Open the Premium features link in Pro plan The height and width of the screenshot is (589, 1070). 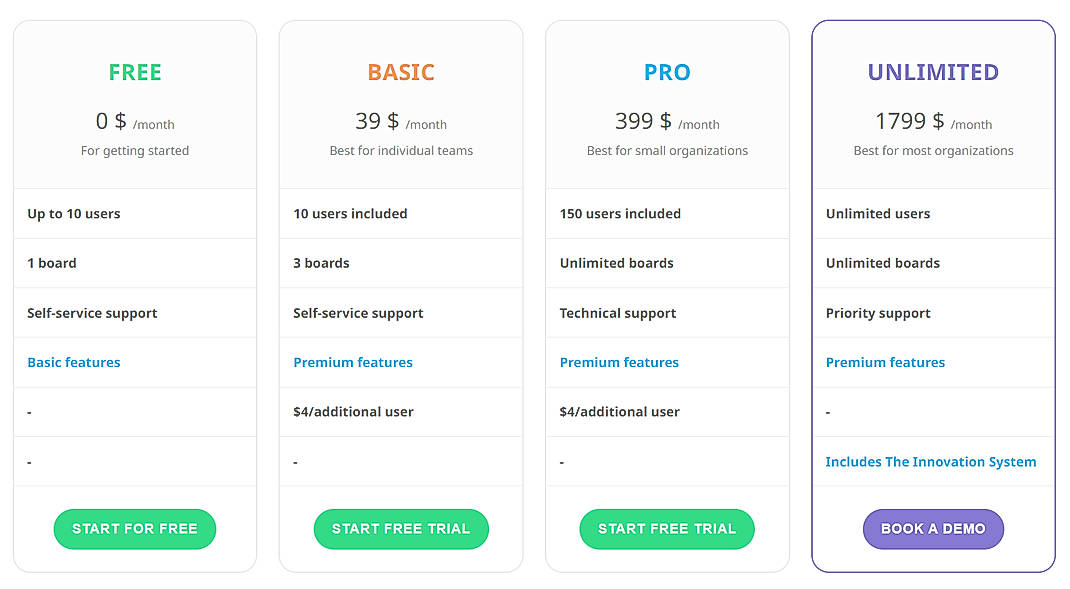[618, 362]
